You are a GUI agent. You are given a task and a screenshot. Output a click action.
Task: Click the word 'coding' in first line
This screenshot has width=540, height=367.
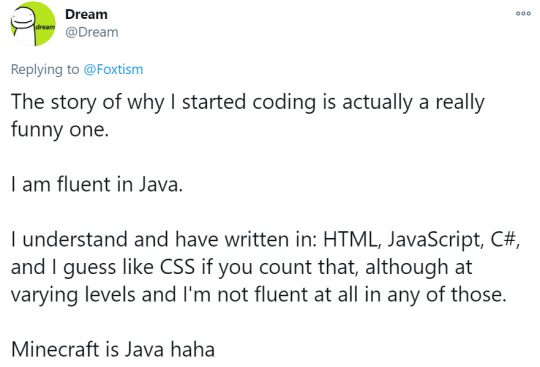pos(284,103)
